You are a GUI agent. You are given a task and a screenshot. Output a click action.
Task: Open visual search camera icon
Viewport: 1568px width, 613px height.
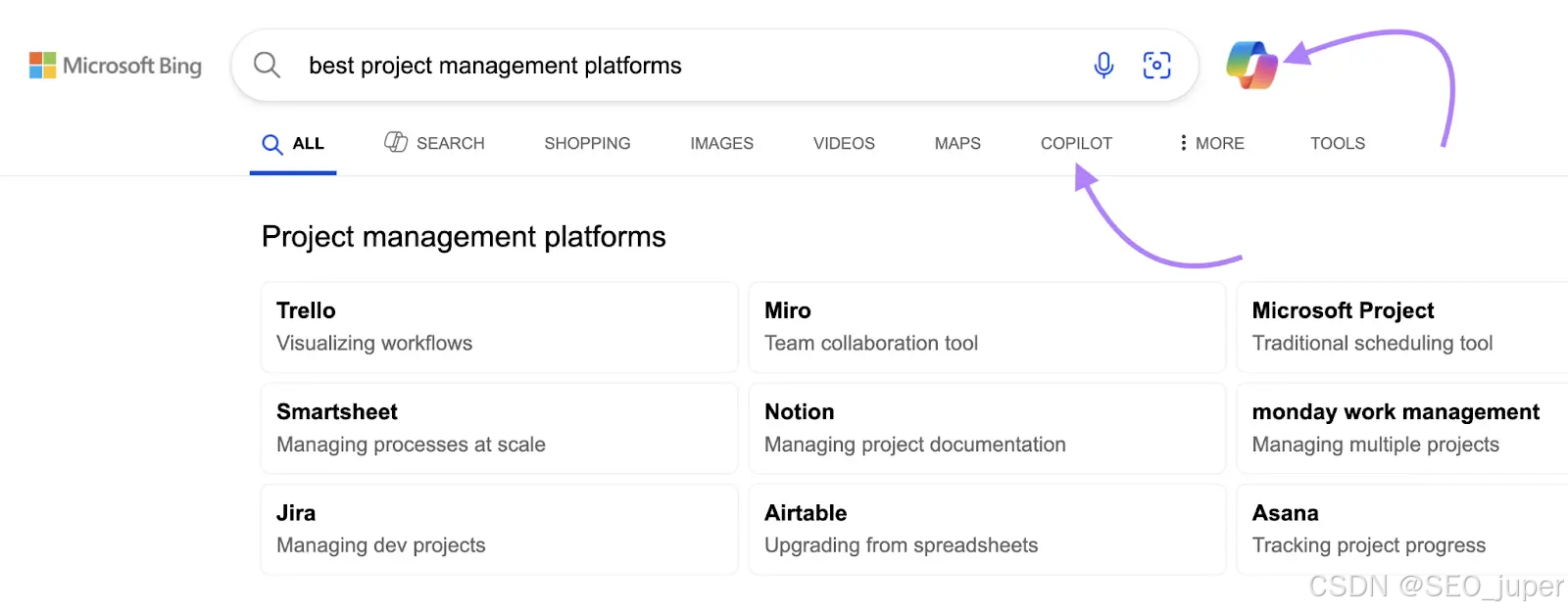click(x=1156, y=66)
